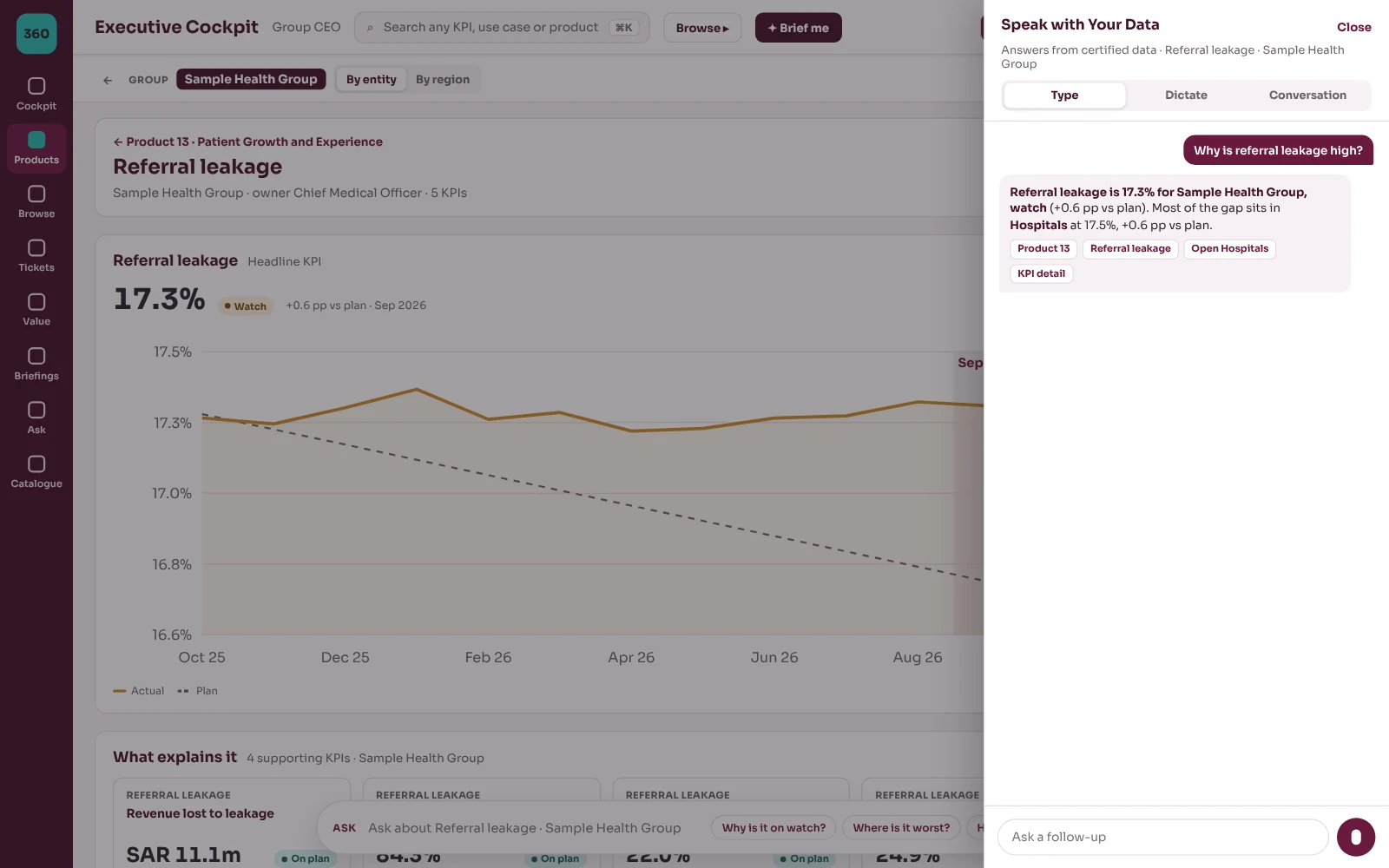Click the Product 13 answer chip
The image size is (1389, 868).
pos(1043,249)
